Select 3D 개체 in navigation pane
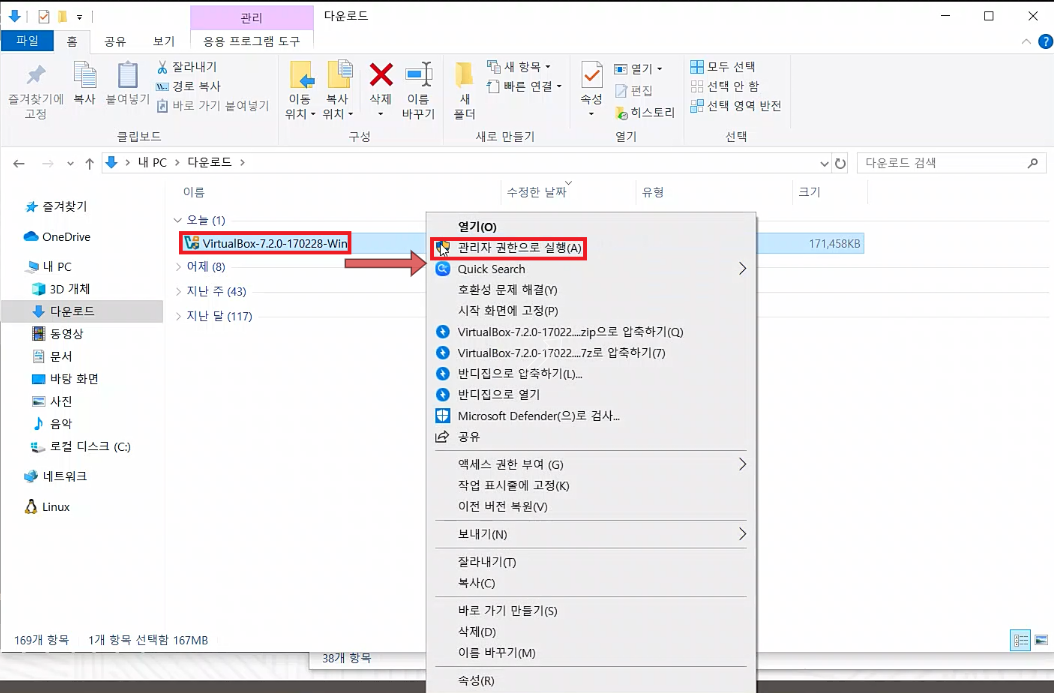The width and height of the screenshot is (1054, 693). point(70,288)
